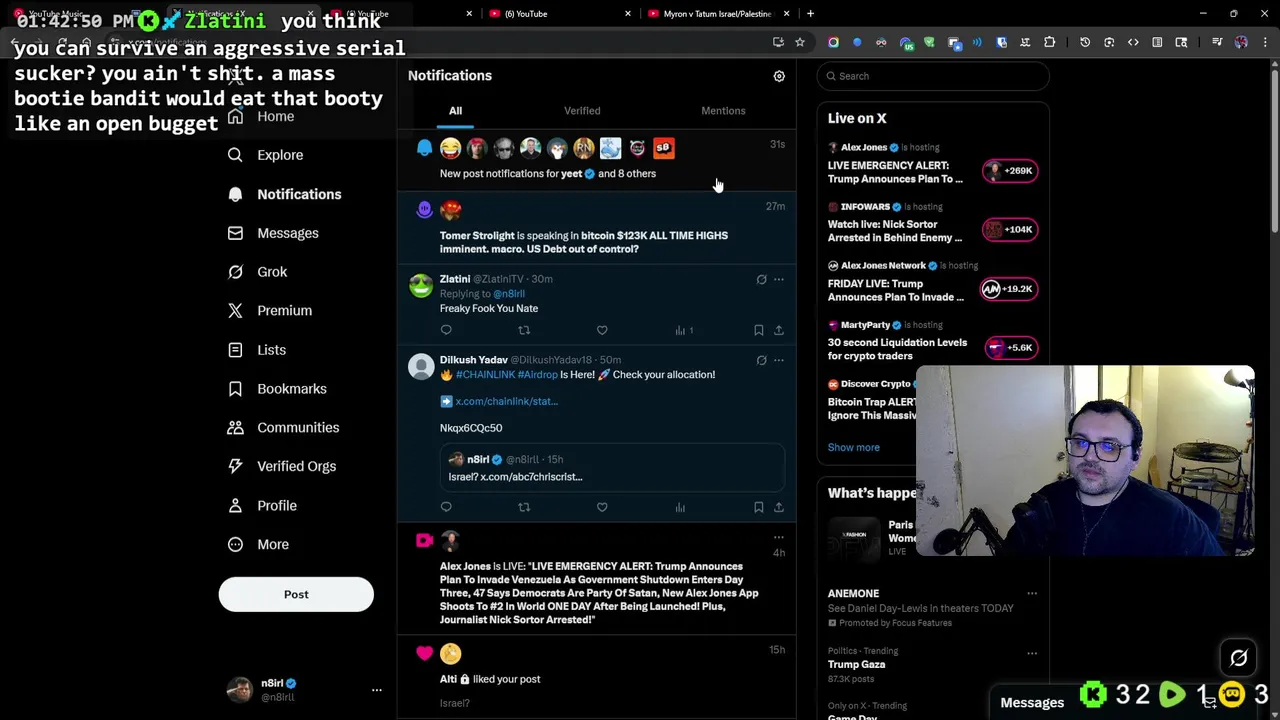
Task: Open options for Trump Gaza trend
Action: 1032,653
